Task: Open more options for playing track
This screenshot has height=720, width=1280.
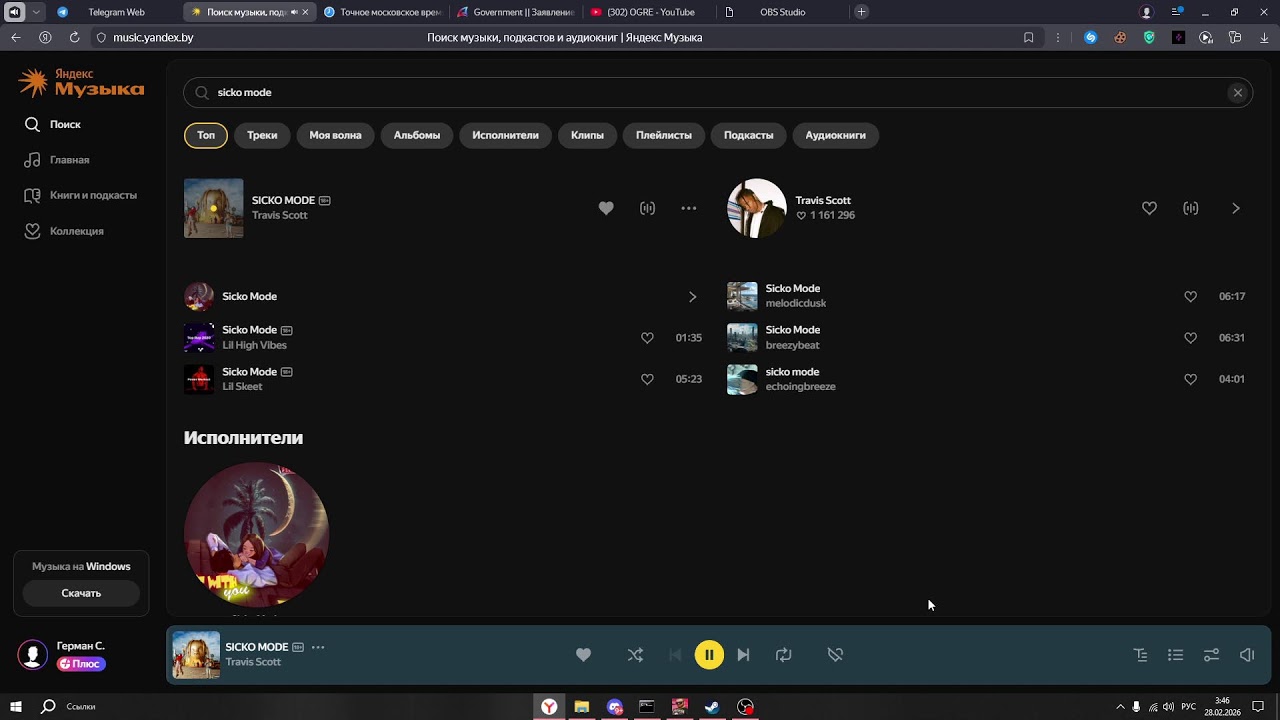Action: click(318, 647)
